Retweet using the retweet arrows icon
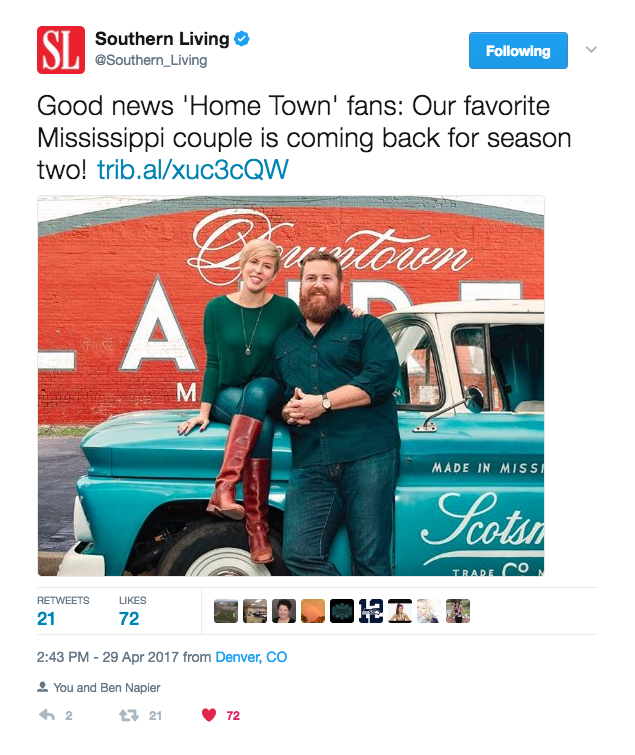The height and width of the screenshot is (755, 635). 129,716
